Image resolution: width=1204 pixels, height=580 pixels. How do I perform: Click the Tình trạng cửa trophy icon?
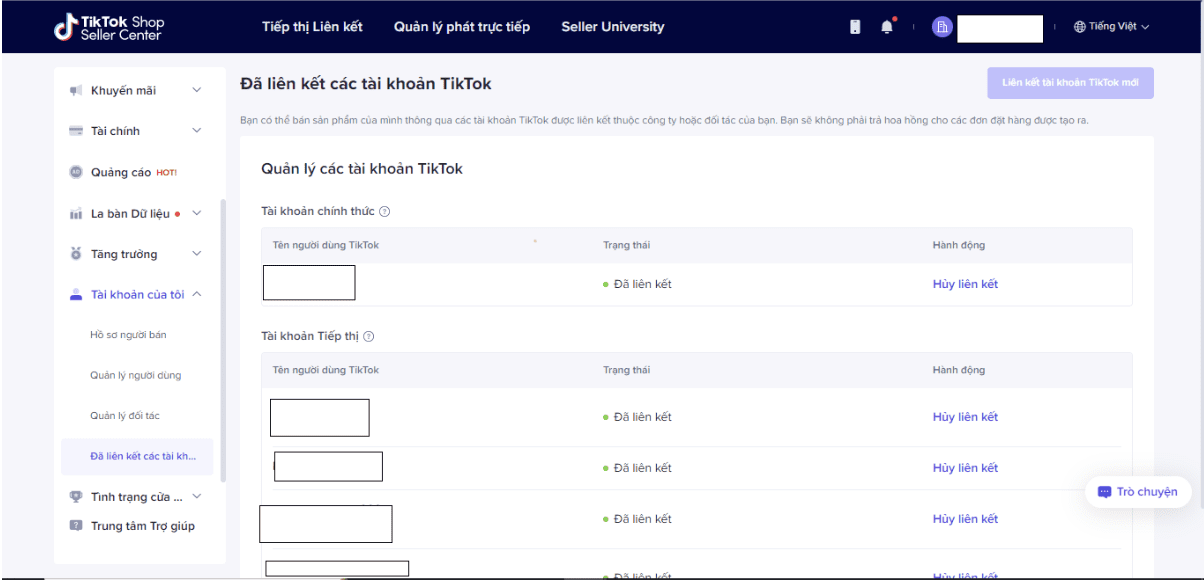click(x=76, y=496)
